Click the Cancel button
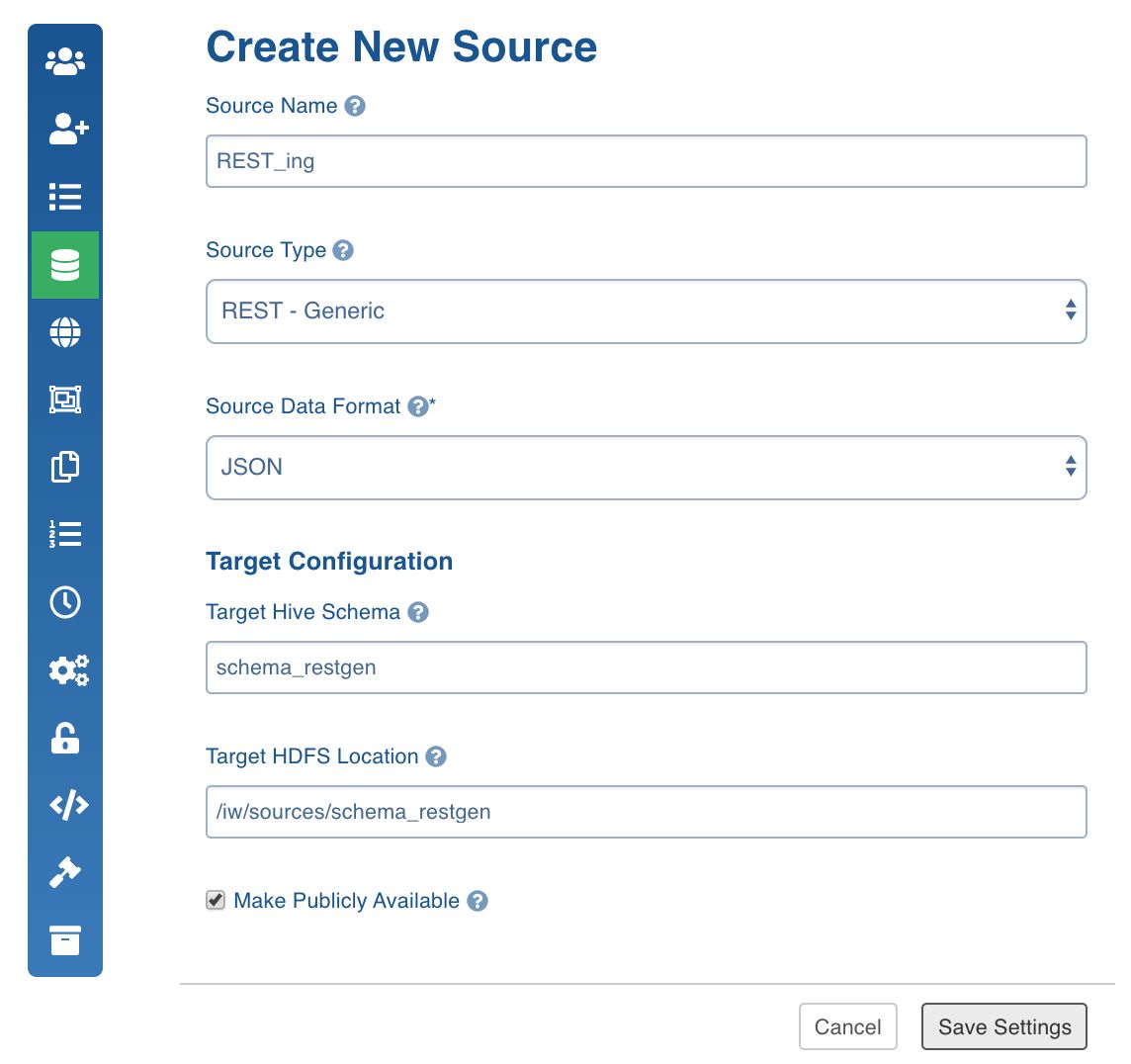 [847, 1026]
